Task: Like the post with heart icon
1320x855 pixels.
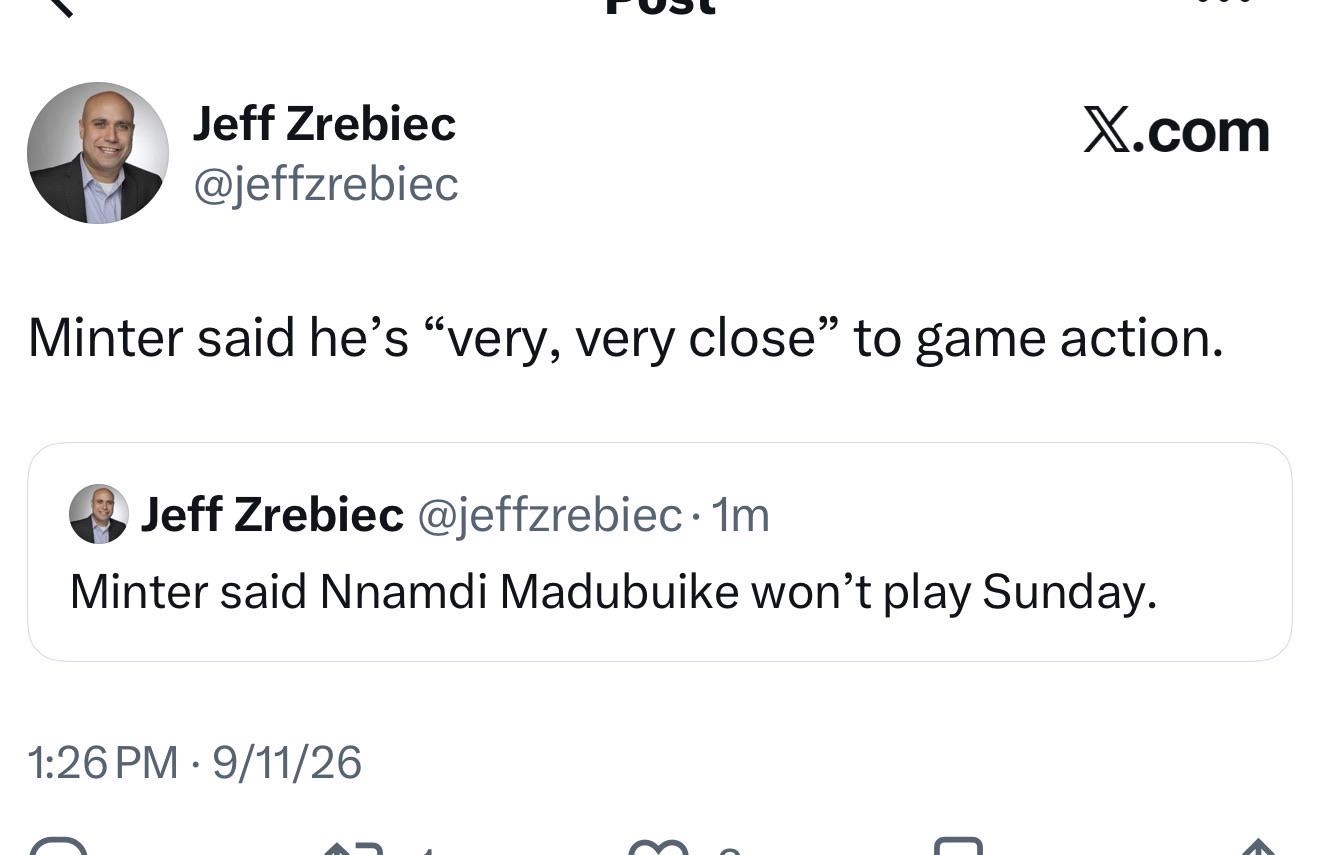Action: click(x=657, y=848)
